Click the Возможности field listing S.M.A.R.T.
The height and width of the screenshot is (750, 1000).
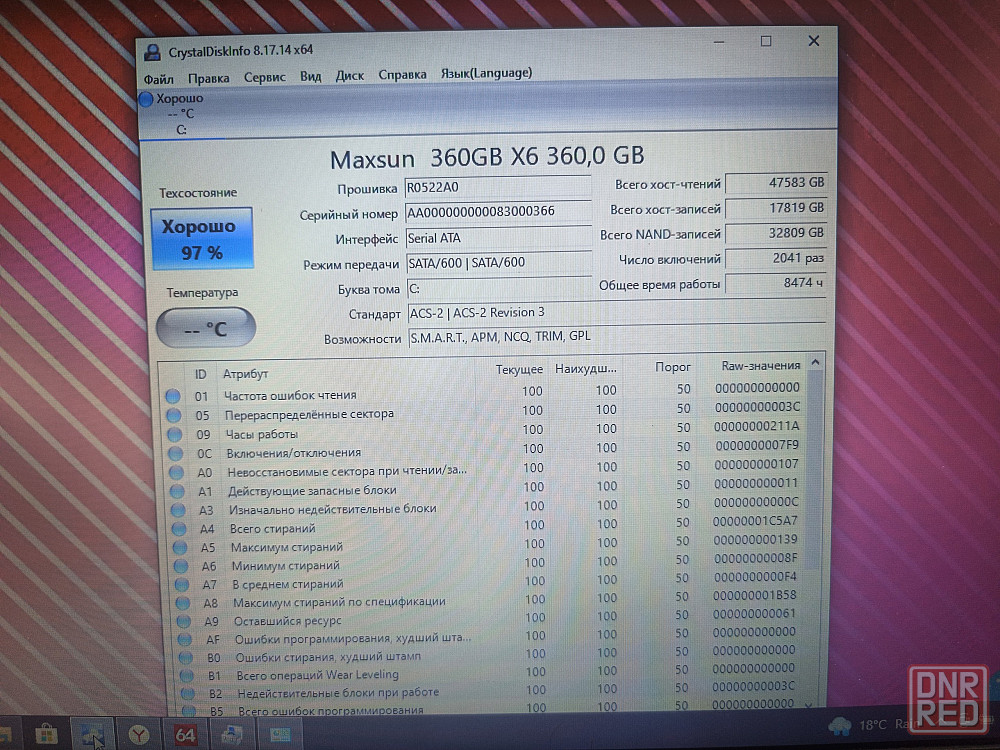tap(617, 337)
